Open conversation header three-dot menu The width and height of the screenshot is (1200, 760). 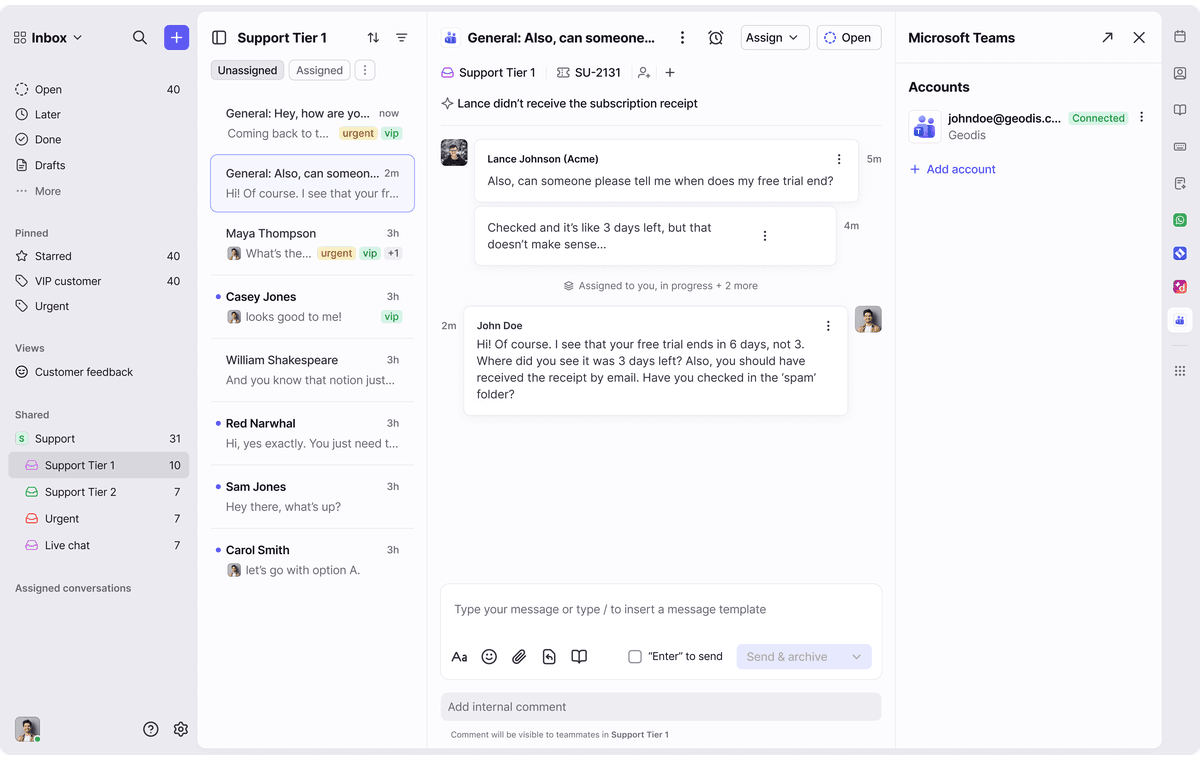(x=683, y=38)
